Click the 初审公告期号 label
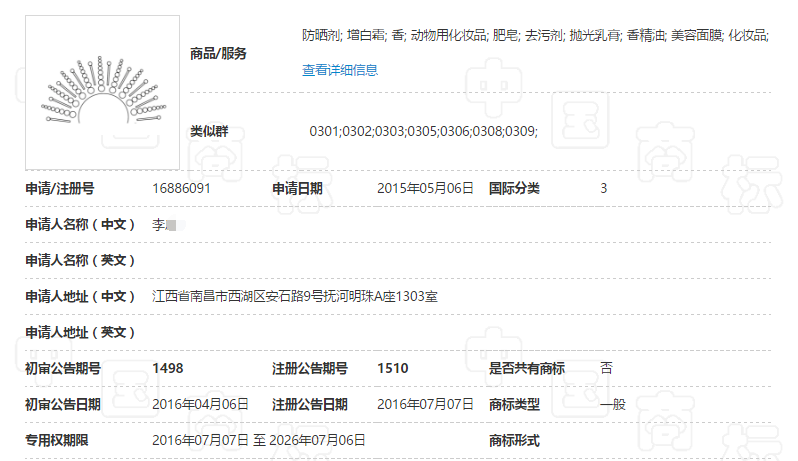The height and width of the screenshot is (461, 798). click(x=63, y=368)
